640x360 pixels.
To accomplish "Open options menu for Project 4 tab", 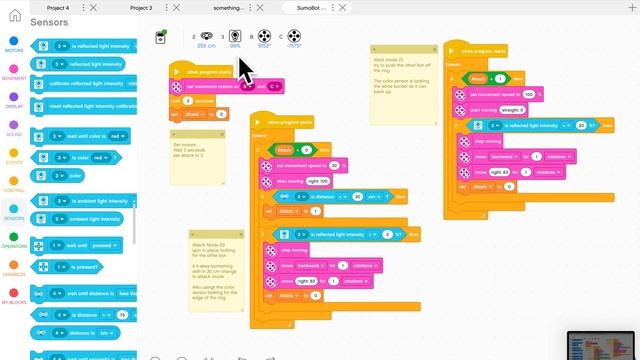I will [x=83, y=8].
